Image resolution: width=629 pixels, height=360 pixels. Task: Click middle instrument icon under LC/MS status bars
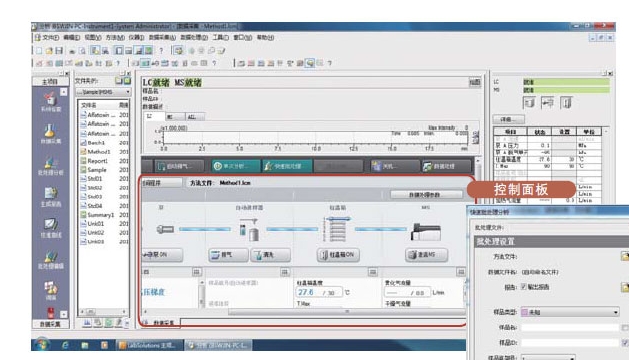547,103
